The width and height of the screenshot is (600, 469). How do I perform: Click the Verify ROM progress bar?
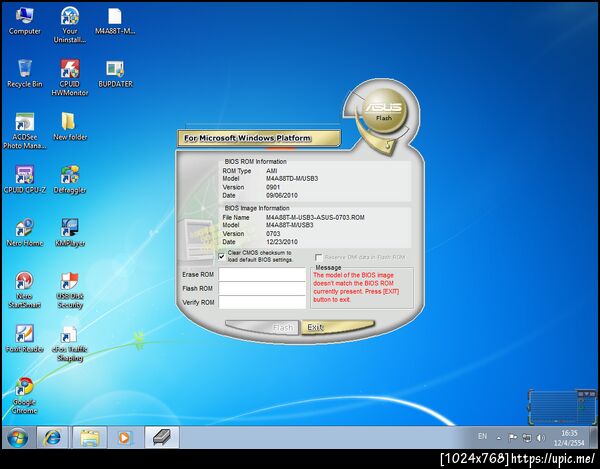(262, 302)
